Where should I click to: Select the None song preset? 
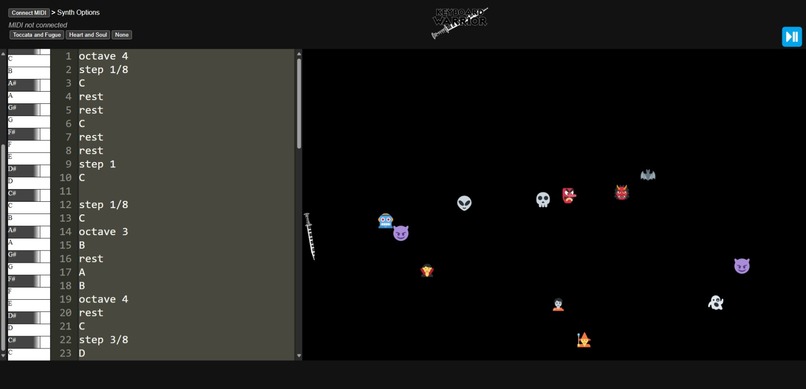coord(122,35)
